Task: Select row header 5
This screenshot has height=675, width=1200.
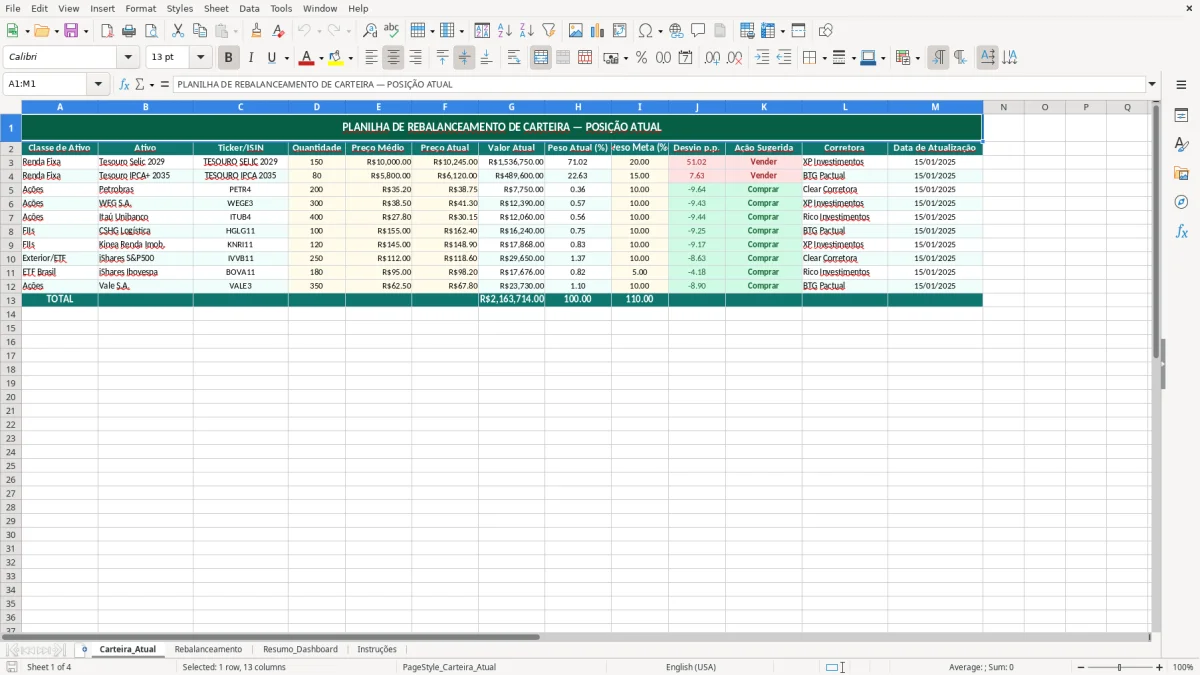Action: point(10,189)
